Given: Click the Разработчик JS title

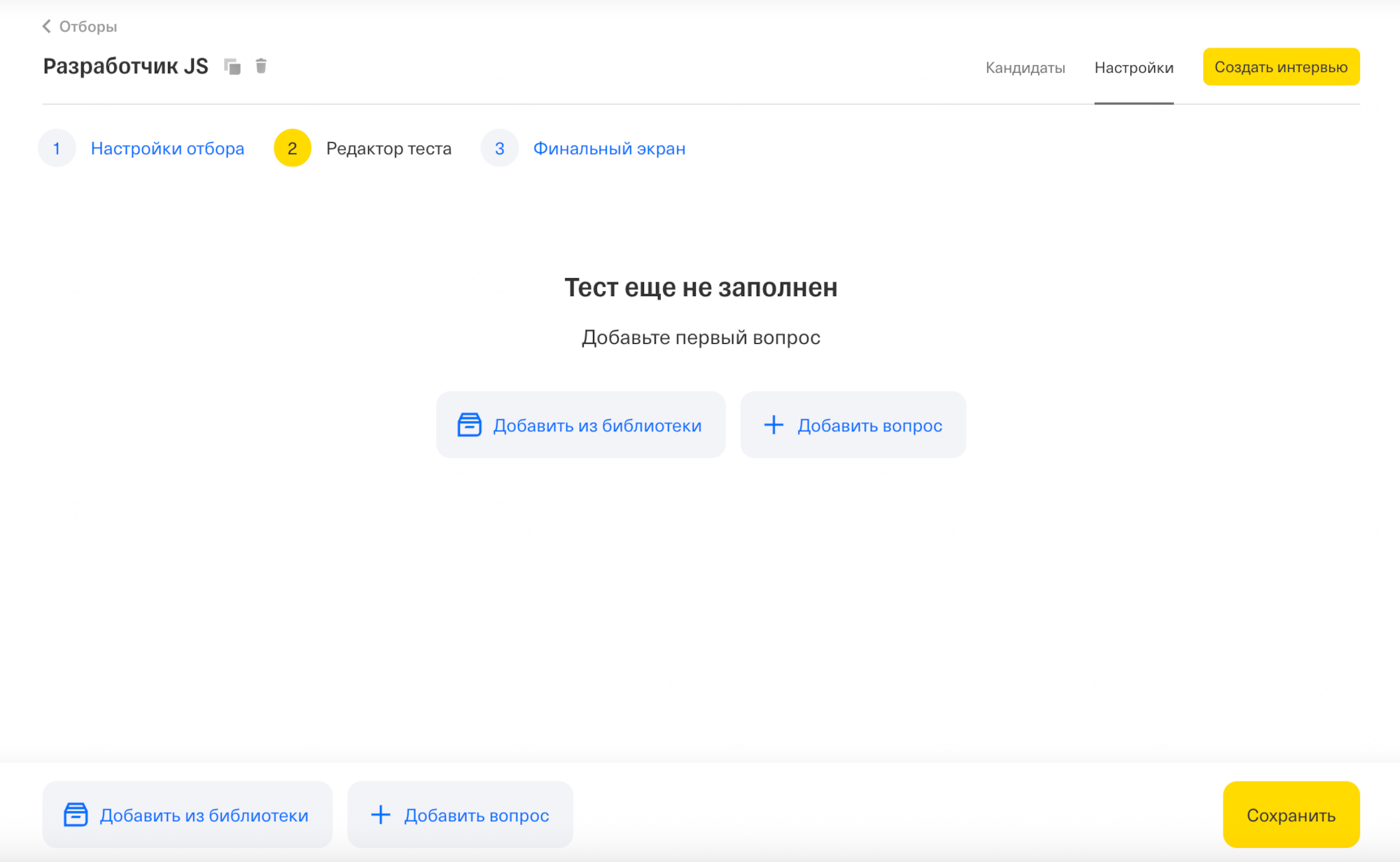Looking at the screenshot, I should [x=126, y=66].
